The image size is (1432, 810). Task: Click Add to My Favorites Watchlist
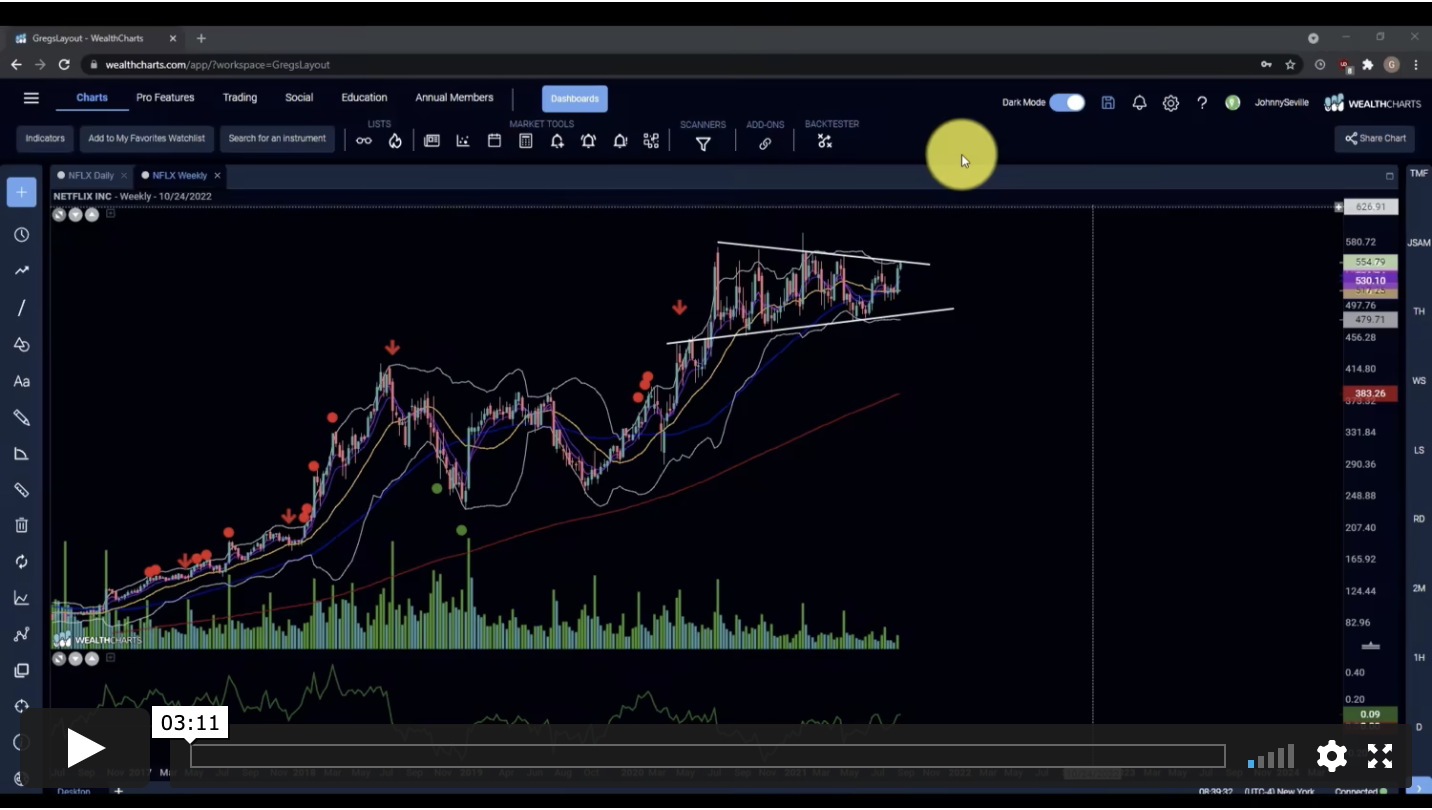tap(146, 138)
